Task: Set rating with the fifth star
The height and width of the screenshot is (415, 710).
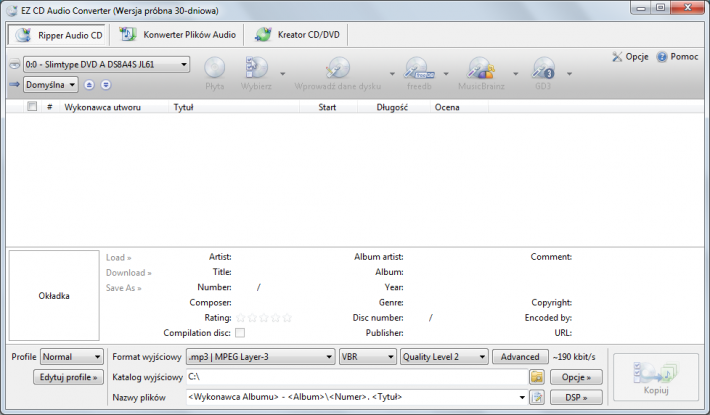Action: (287, 318)
